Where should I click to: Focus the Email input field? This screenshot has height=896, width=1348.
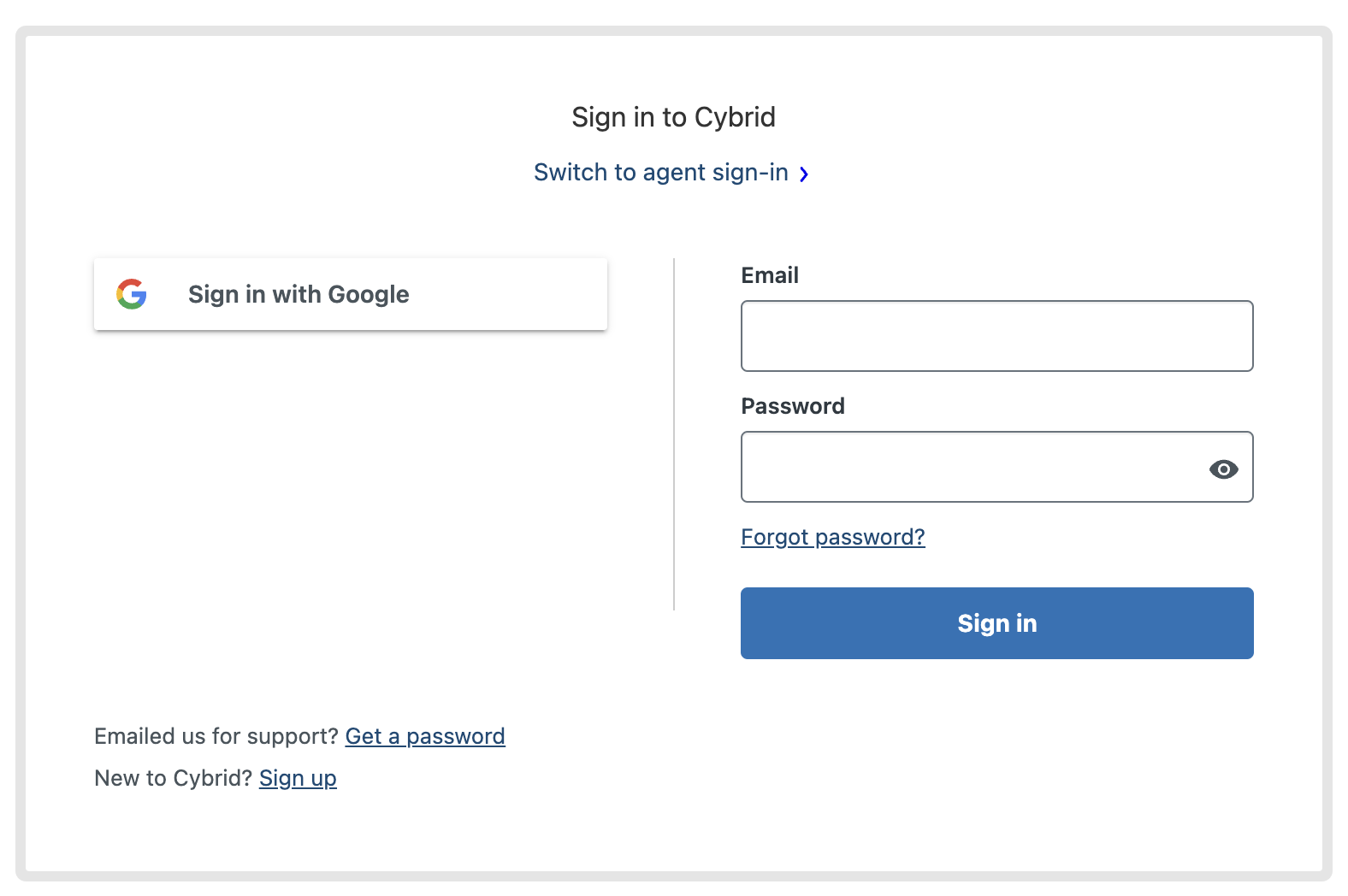click(996, 336)
